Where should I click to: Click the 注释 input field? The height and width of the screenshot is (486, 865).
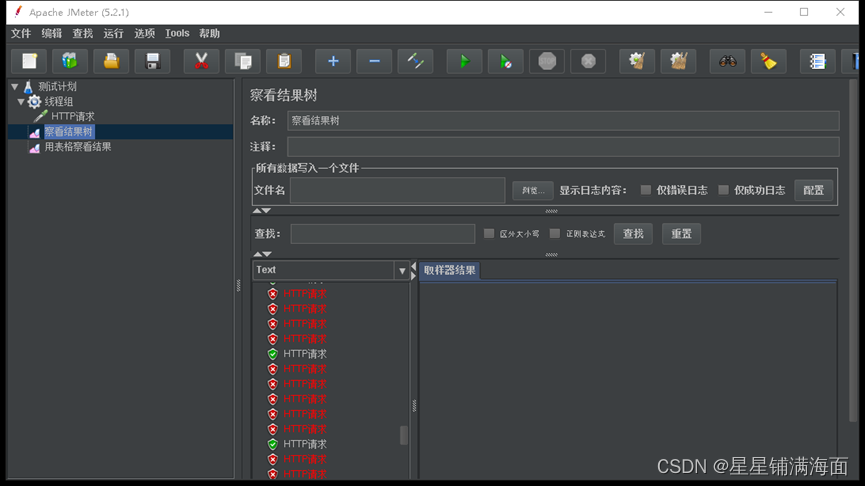(x=563, y=147)
